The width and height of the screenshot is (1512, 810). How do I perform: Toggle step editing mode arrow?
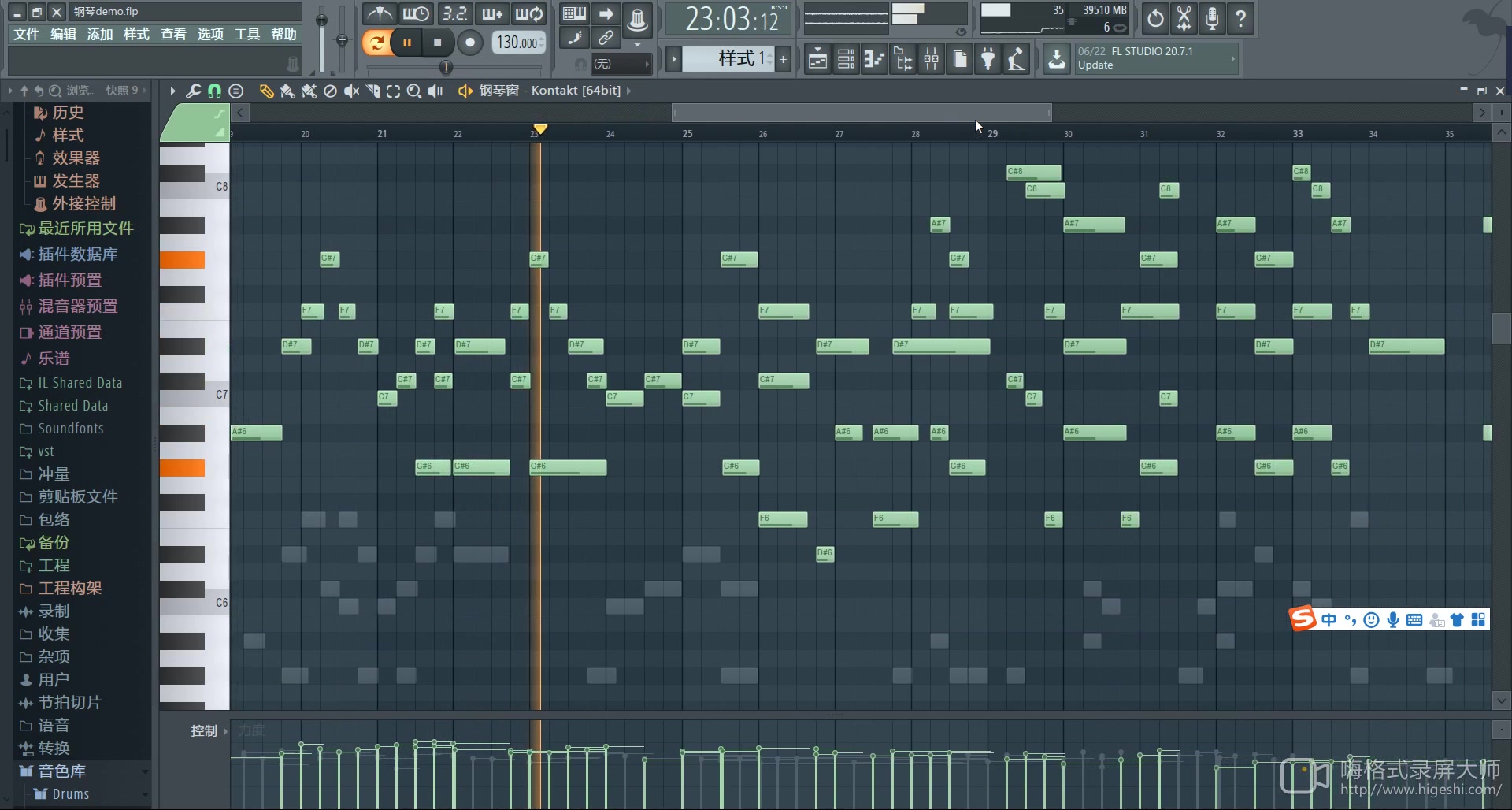(606, 13)
